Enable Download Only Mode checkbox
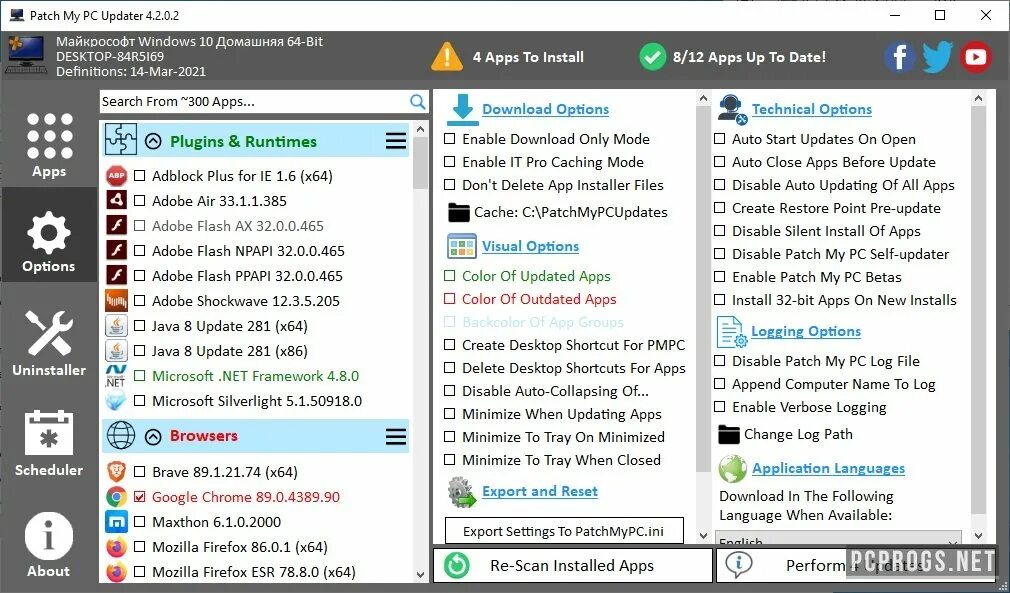Screen dimensions: 1010x593 tap(450, 139)
